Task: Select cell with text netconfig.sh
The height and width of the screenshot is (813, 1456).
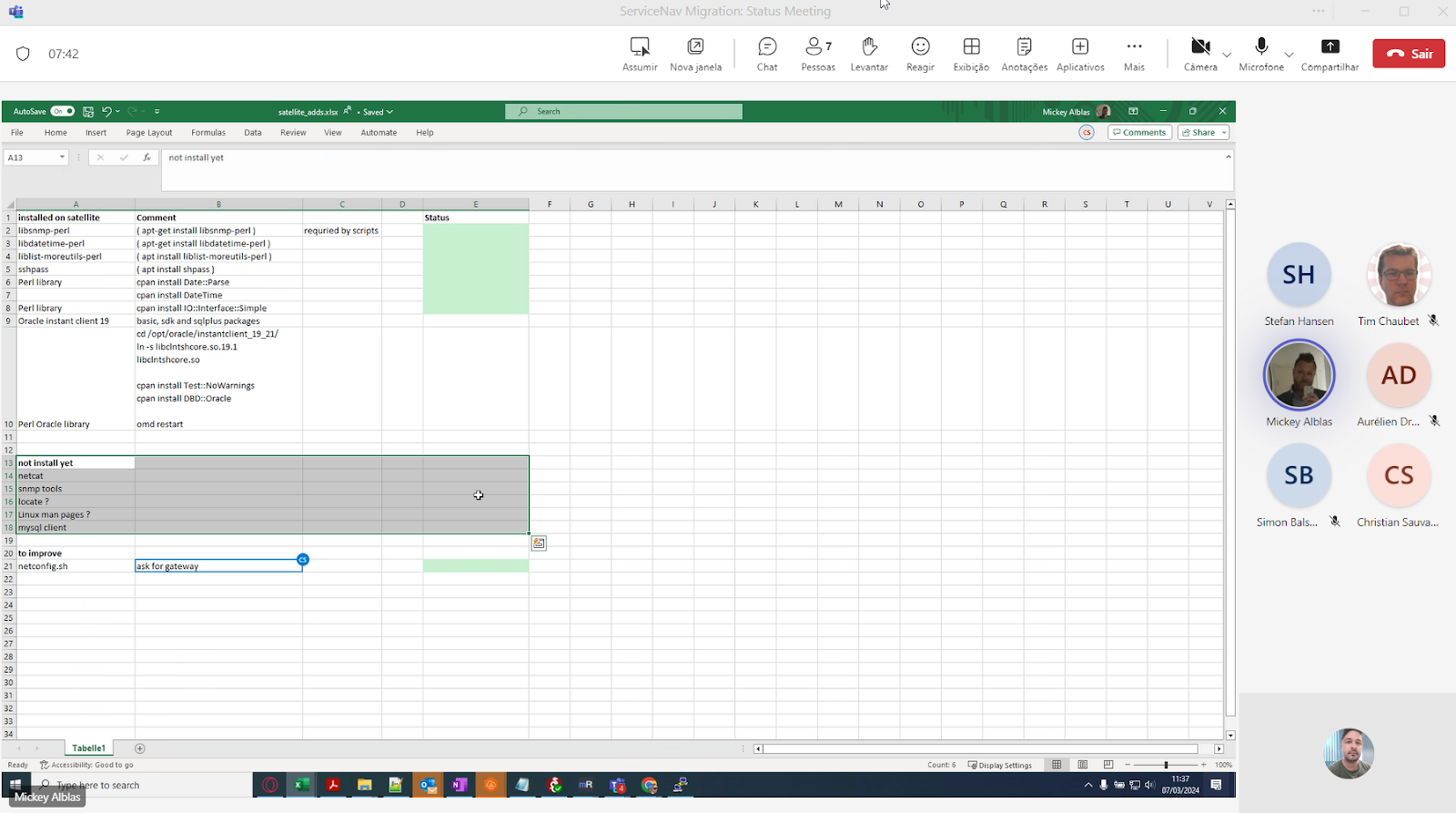Action: [x=76, y=566]
